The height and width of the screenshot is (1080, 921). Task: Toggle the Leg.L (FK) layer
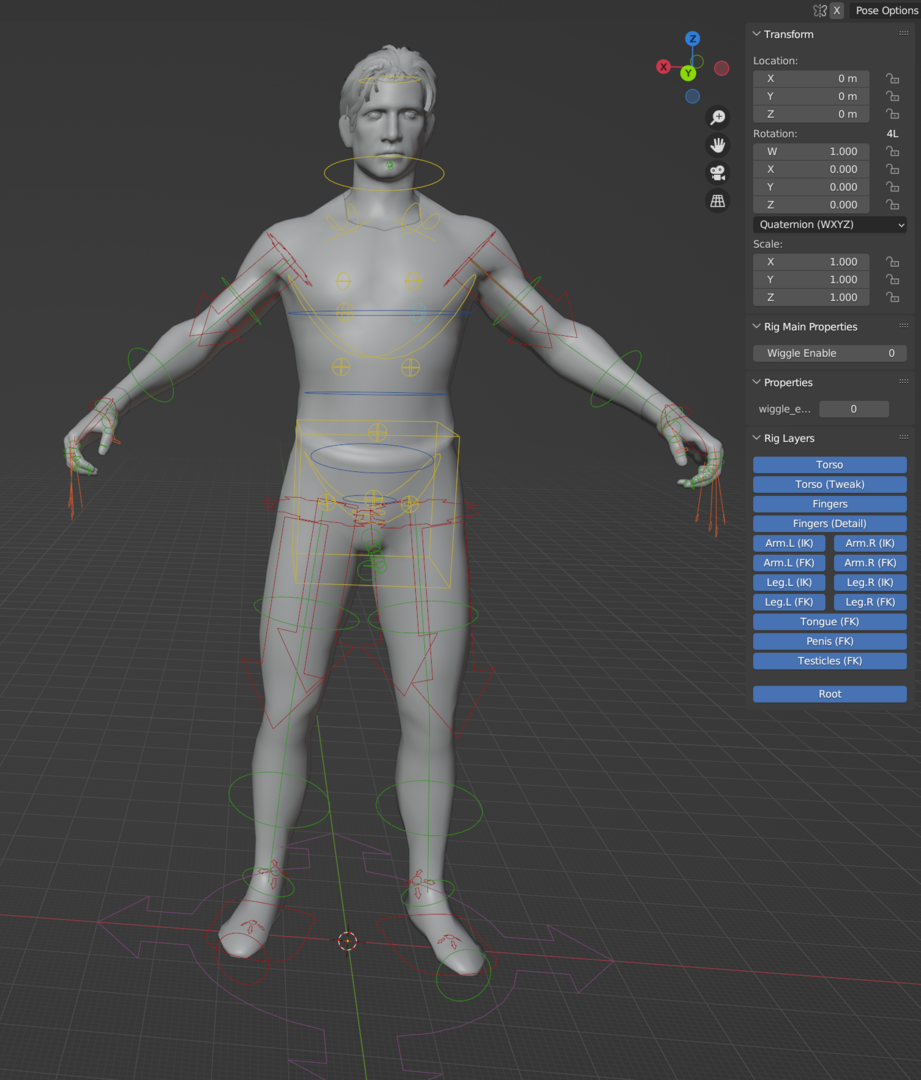click(x=789, y=602)
